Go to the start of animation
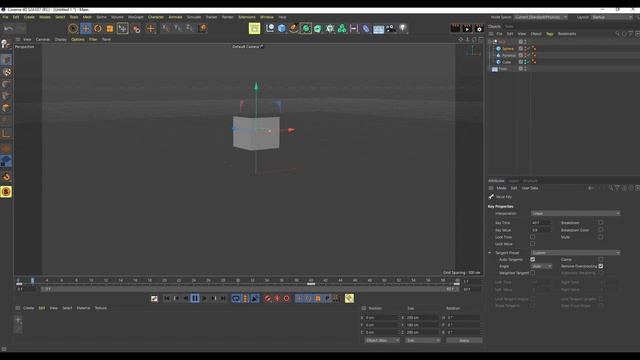This screenshot has height=360, width=640. [167, 298]
